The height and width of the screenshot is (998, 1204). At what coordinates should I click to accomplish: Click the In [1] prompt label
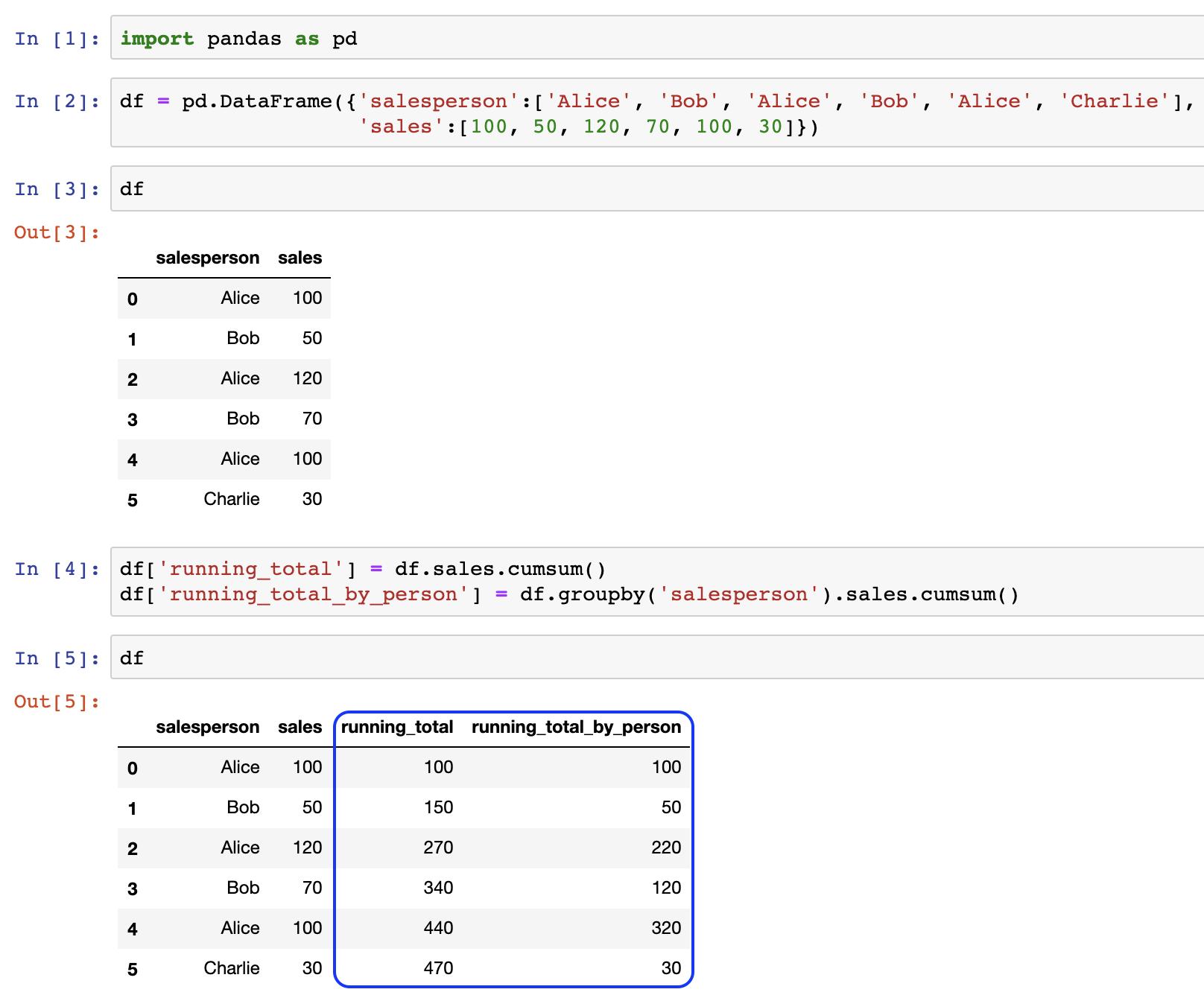[57, 39]
